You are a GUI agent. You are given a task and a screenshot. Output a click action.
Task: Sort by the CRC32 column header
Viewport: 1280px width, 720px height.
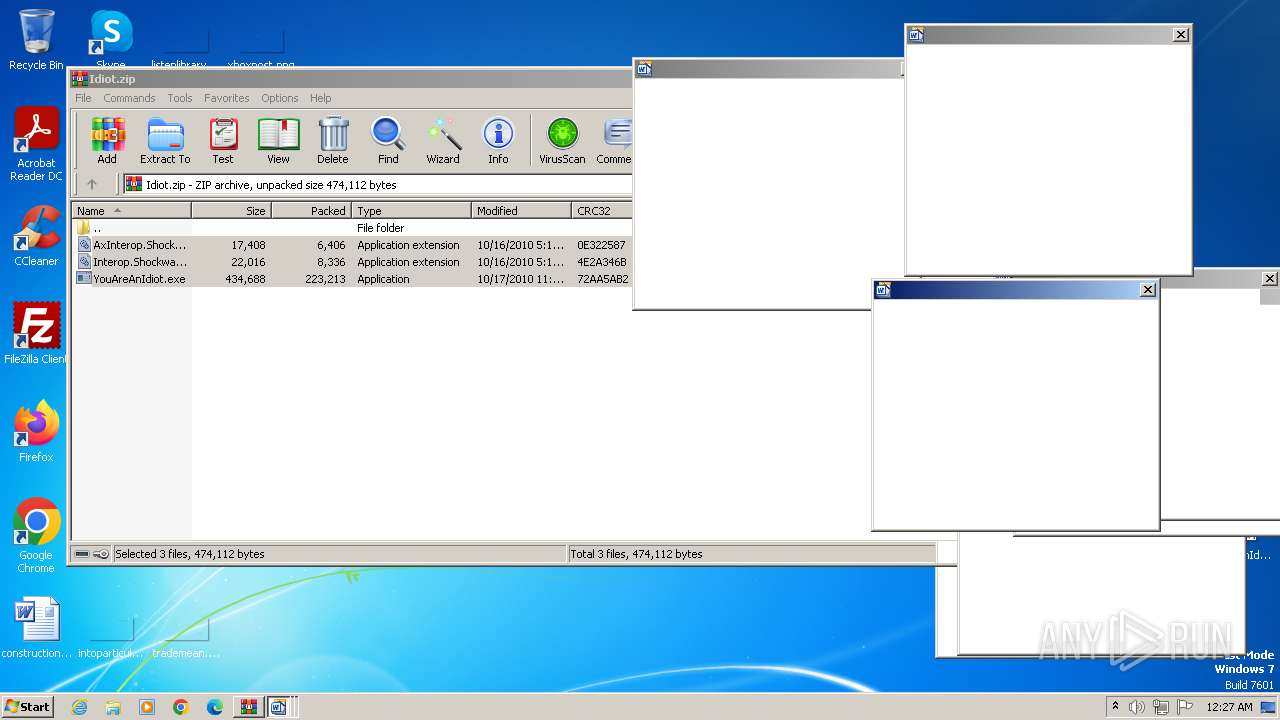click(602, 211)
